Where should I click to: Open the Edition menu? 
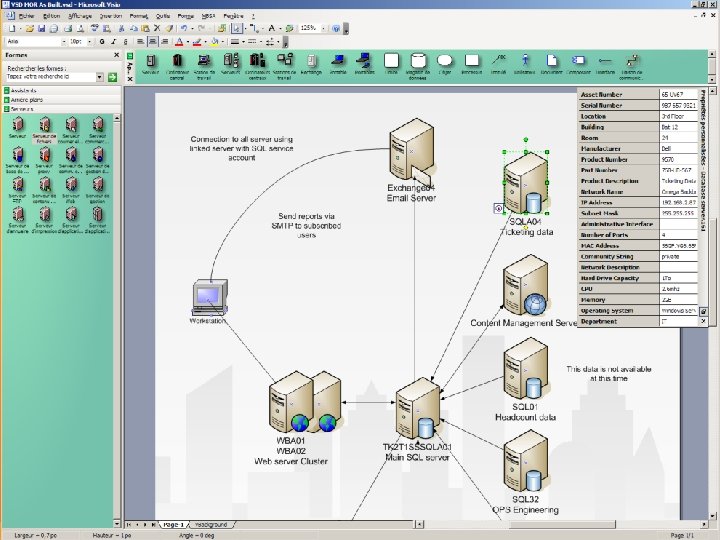(x=51, y=16)
